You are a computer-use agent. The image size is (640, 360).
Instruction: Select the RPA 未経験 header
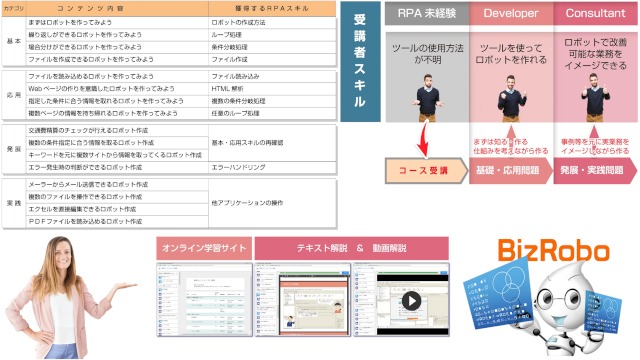tap(427, 13)
